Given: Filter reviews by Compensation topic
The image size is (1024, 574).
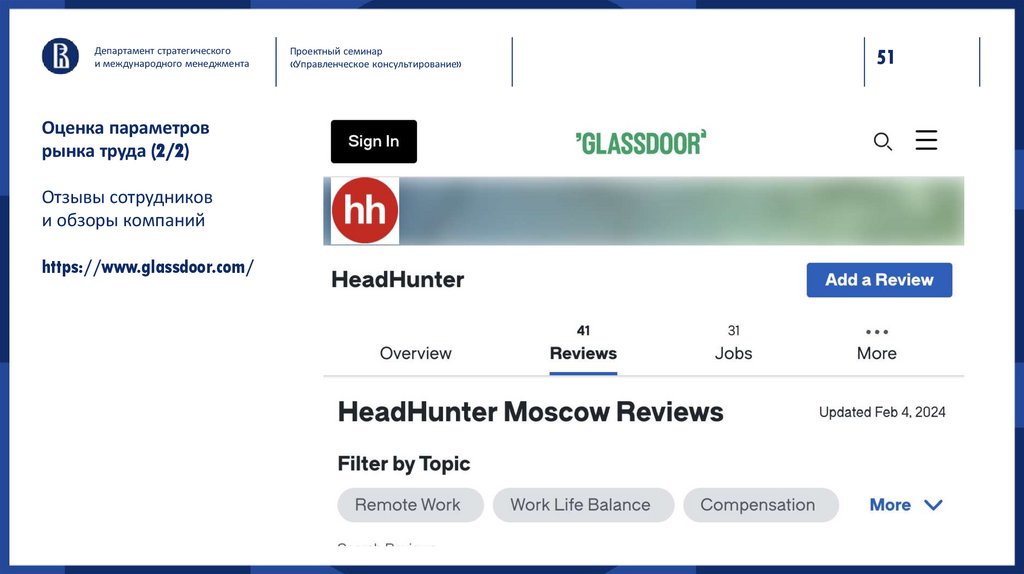Looking at the screenshot, I should 761,505.
